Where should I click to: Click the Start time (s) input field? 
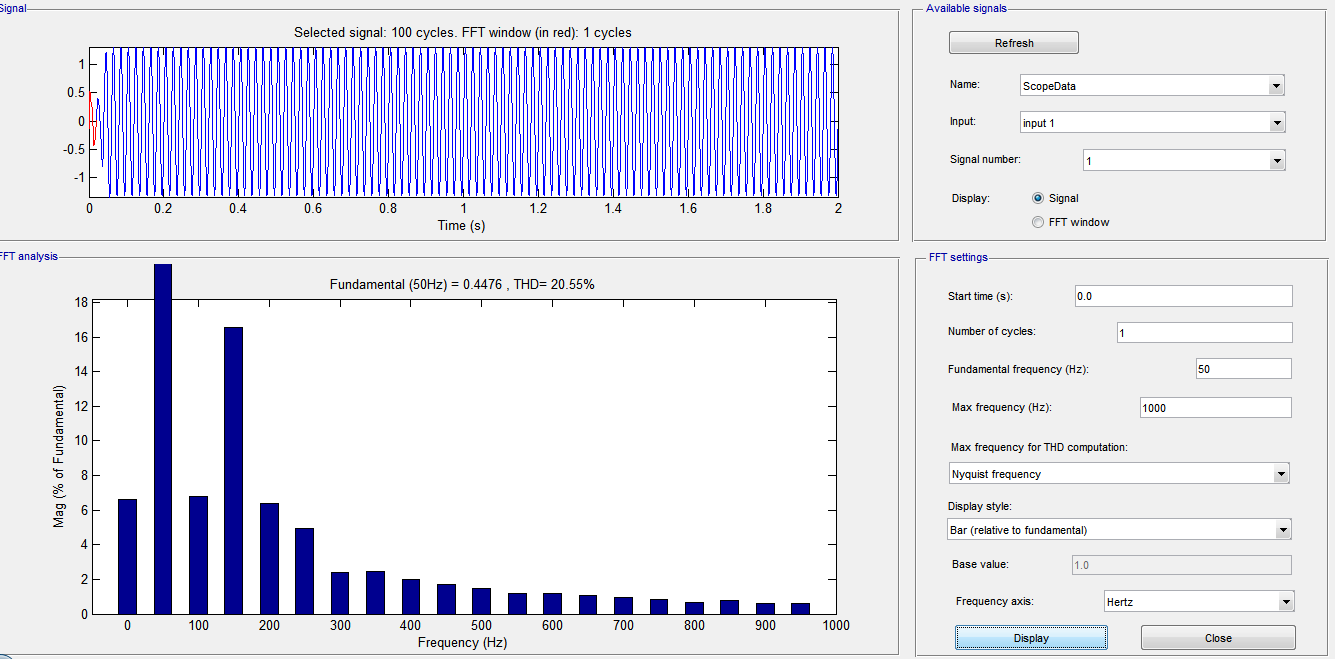(1182, 296)
